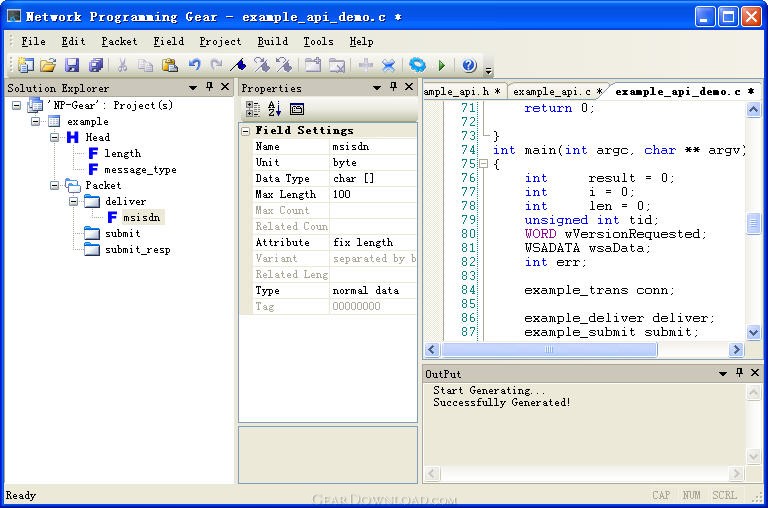Open the Field menu
The width and height of the screenshot is (768, 508).
pyautogui.click(x=168, y=42)
